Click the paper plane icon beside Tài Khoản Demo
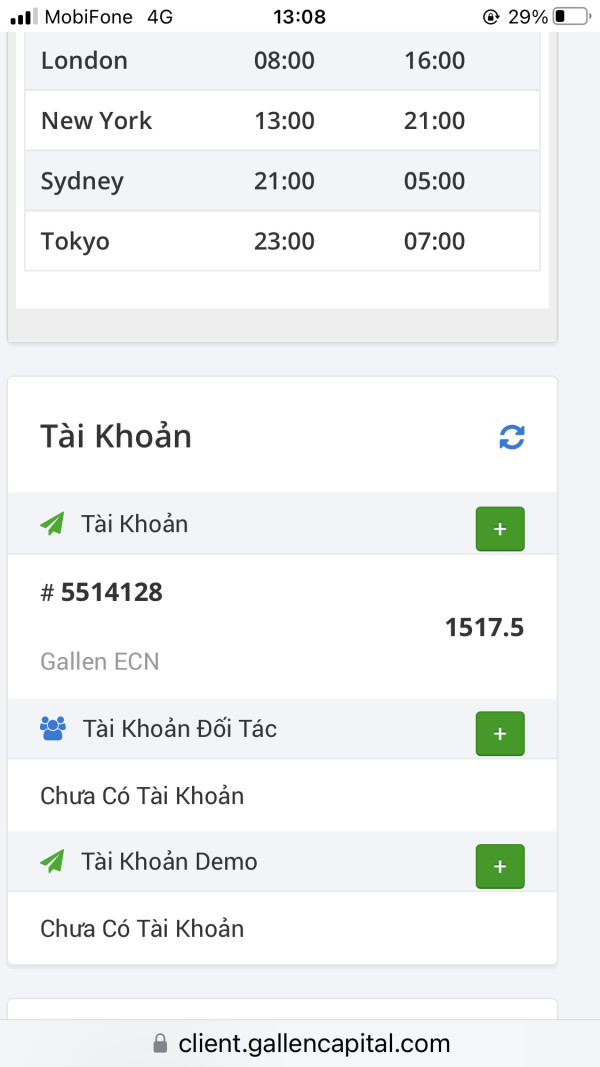 coord(52,861)
